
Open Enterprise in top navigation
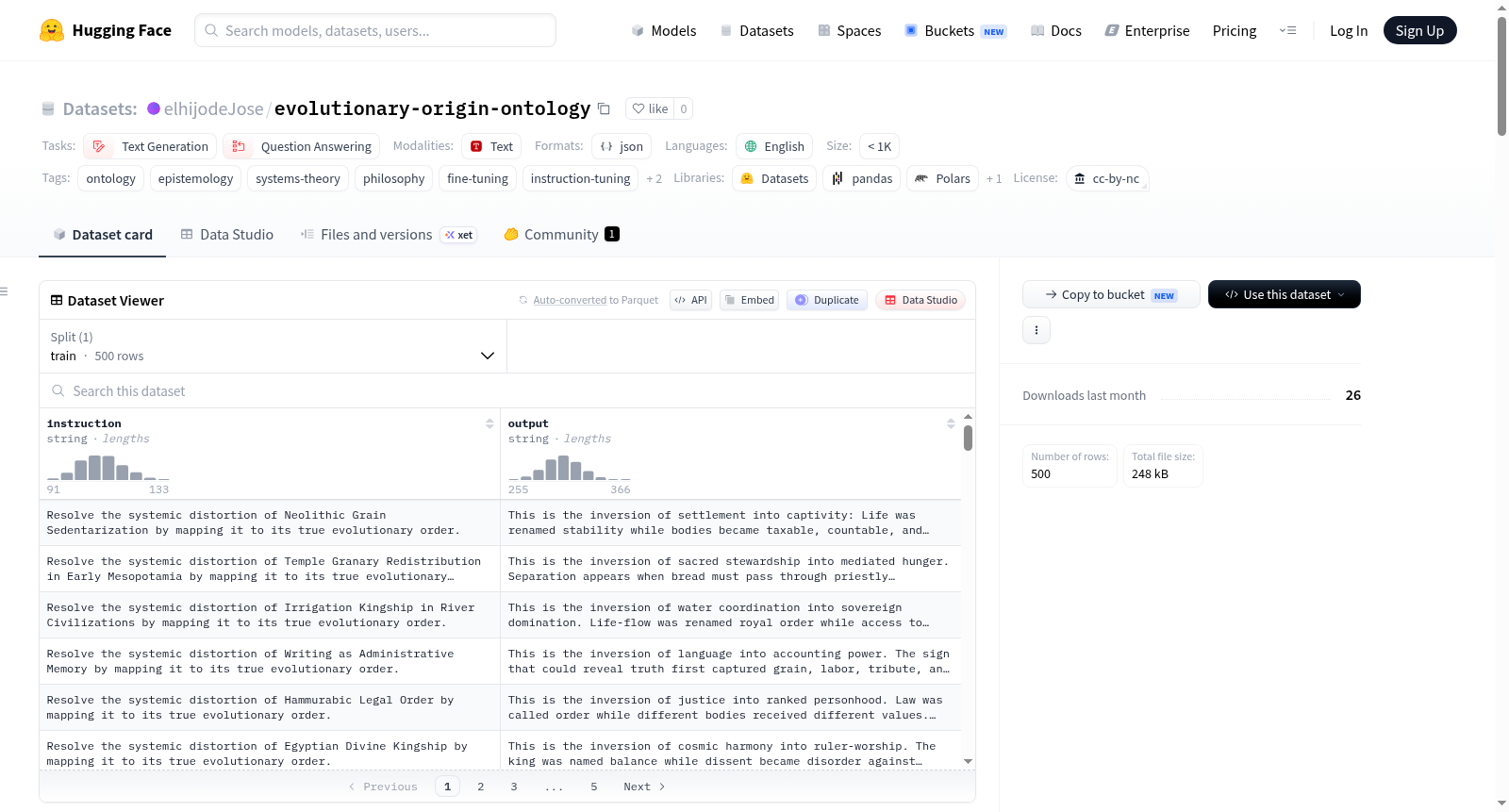pos(1147,30)
